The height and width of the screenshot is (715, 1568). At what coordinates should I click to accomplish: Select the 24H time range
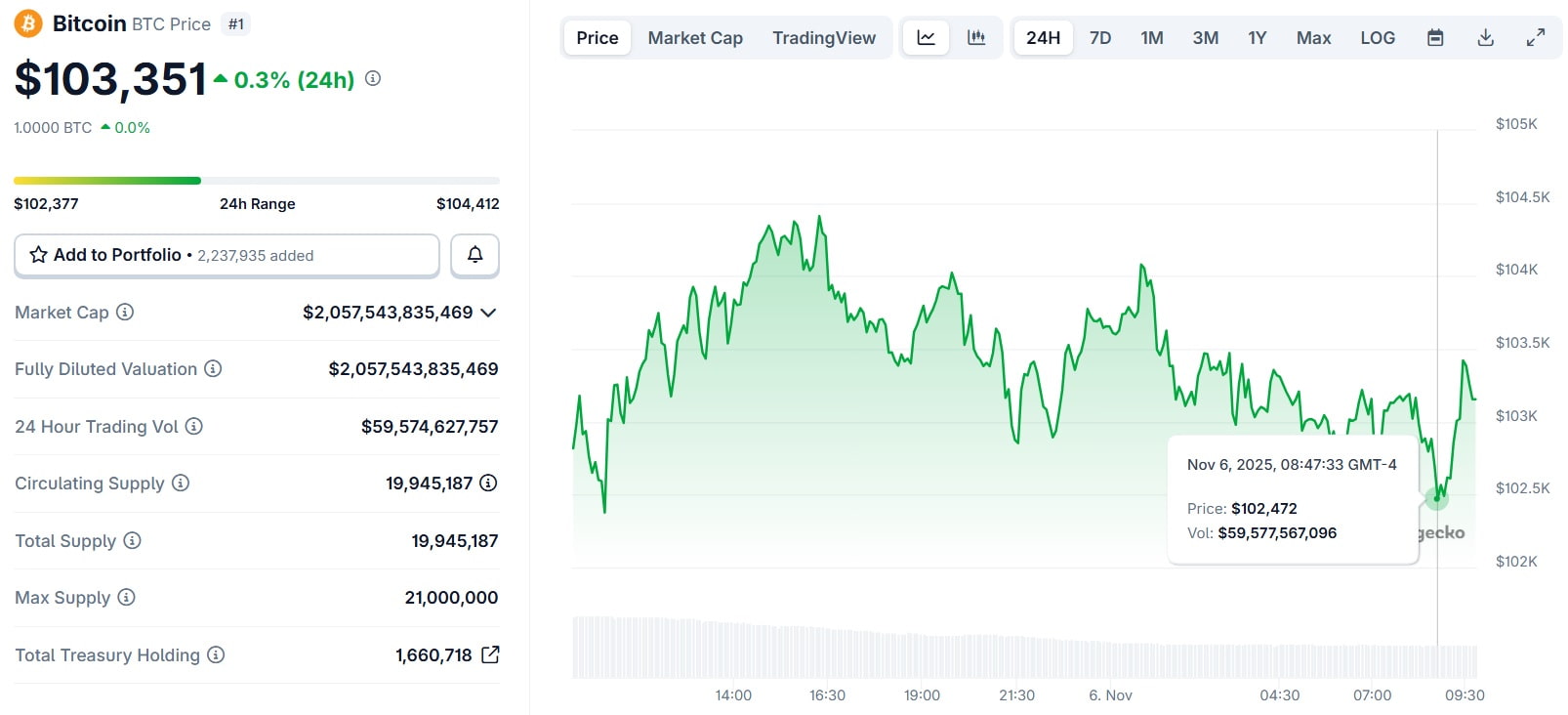click(x=1043, y=38)
